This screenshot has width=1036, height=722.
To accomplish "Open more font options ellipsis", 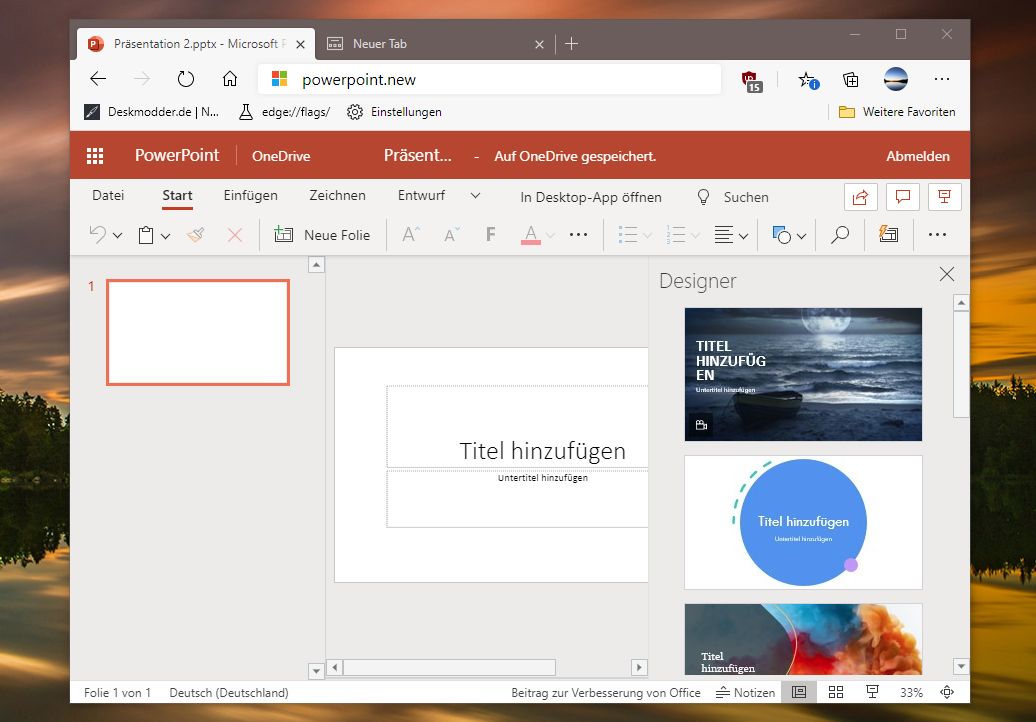I will pyautogui.click(x=578, y=235).
